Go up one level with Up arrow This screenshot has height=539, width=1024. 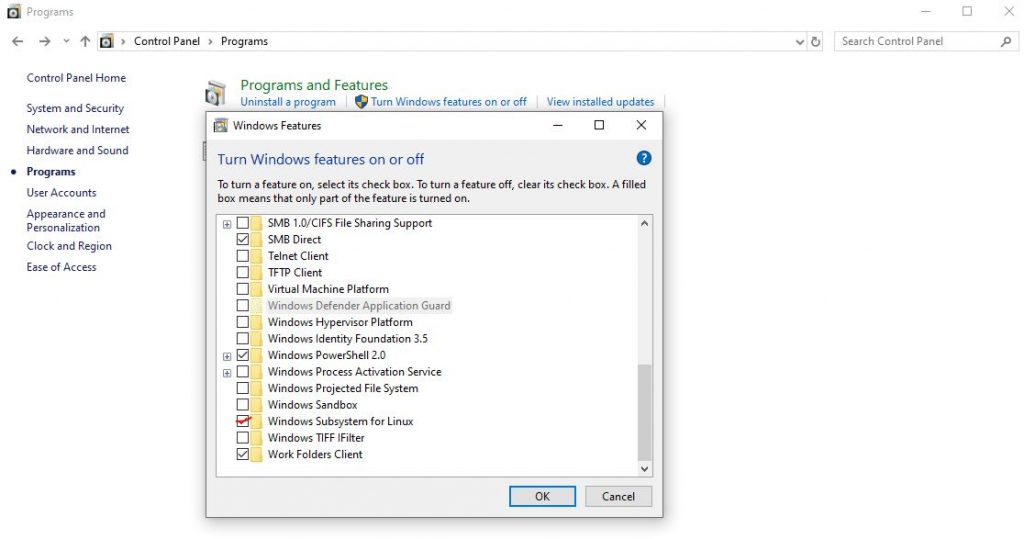point(85,41)
